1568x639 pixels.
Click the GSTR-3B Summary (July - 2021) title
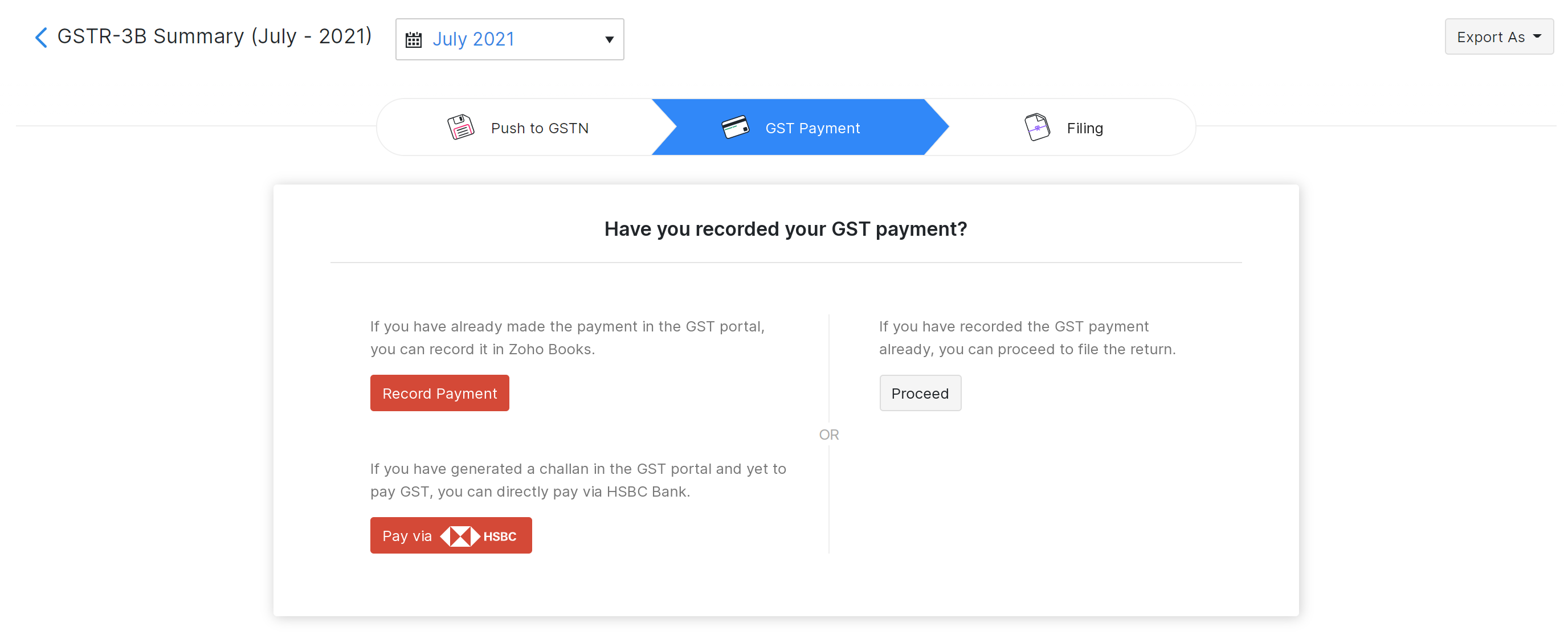pyautogui.click(x=214, y=36)
